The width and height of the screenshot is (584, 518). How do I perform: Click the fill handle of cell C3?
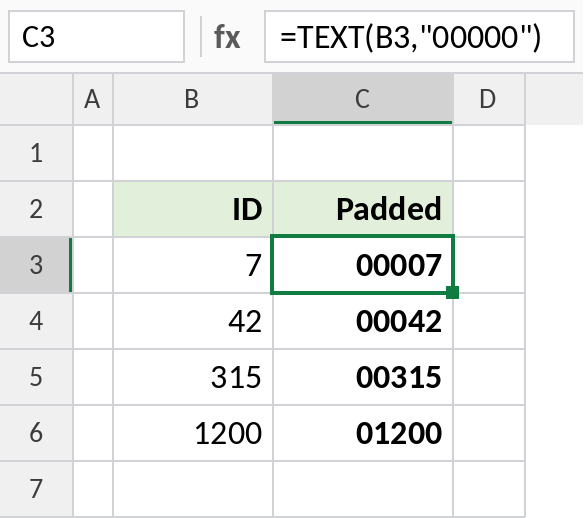[453, 292]
